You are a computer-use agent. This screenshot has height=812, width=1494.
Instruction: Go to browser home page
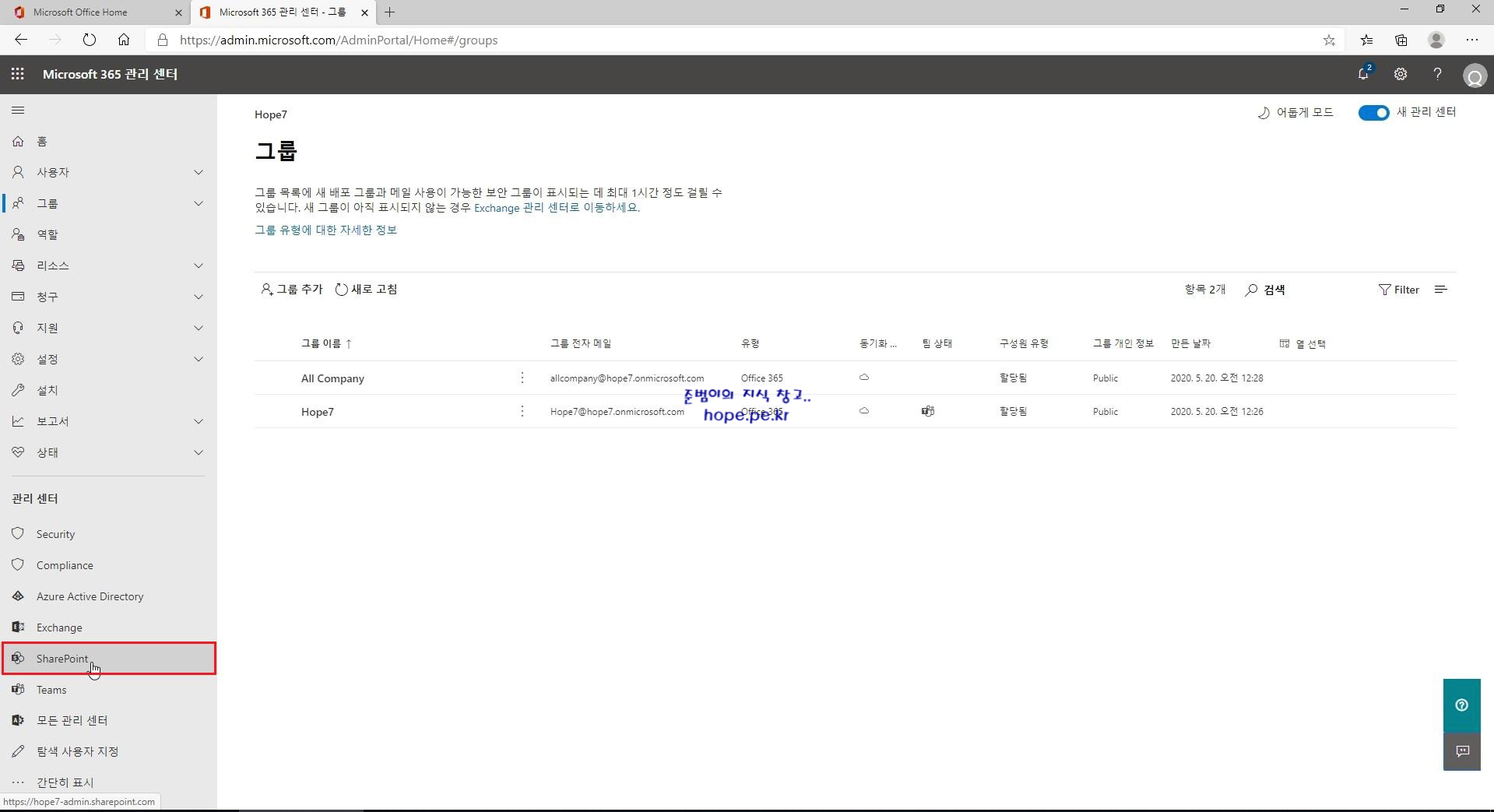[124, 40]
